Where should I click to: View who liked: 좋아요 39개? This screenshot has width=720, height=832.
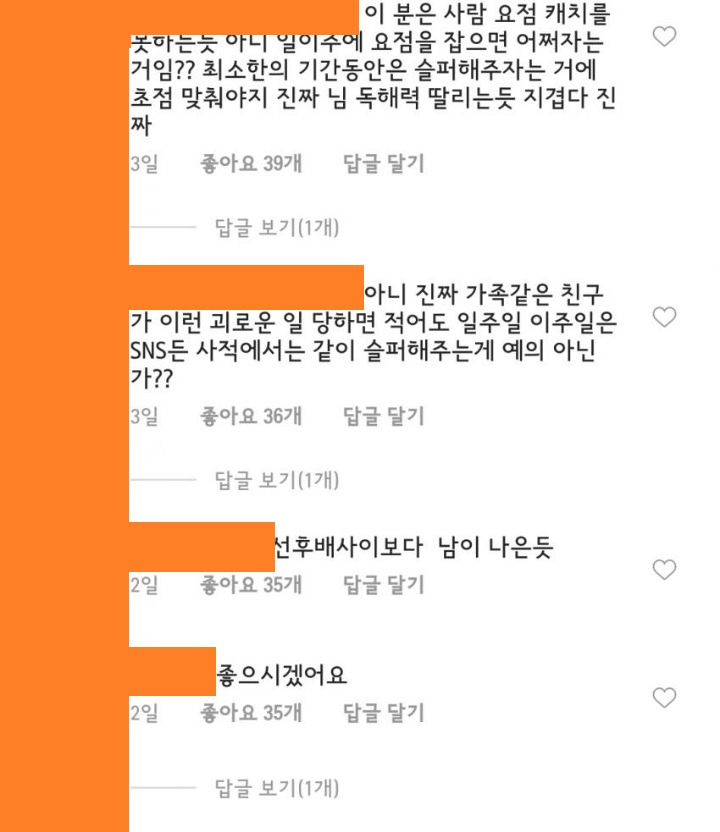coord(251,163)
